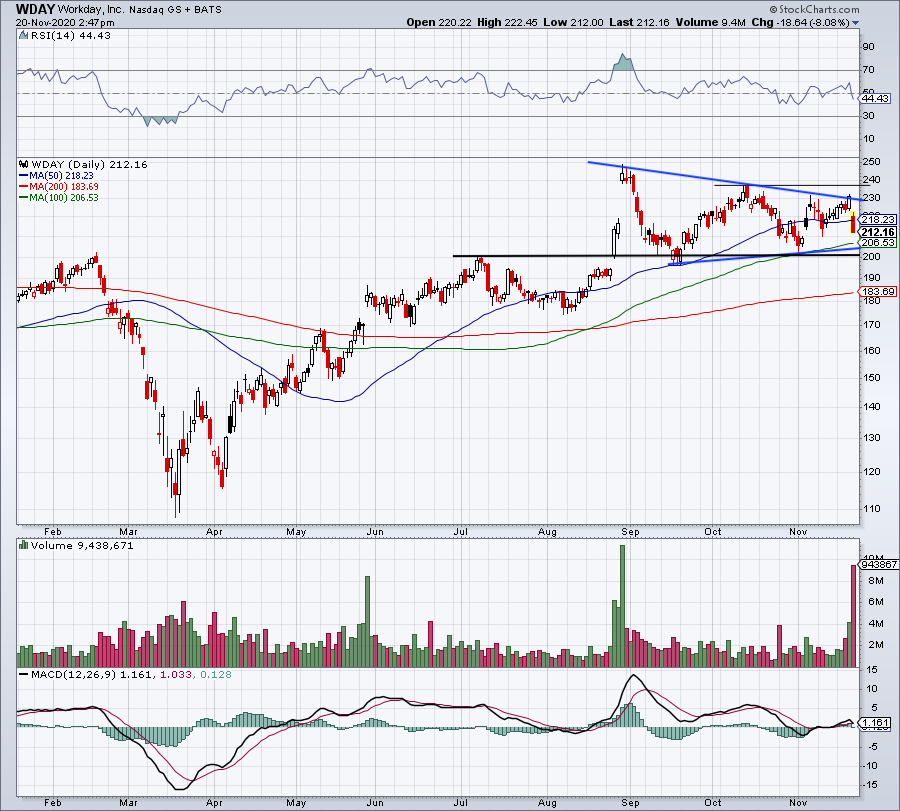Click the 8M volume axis label
Viewport: 900px width, 811px height.
click(875, 581)
